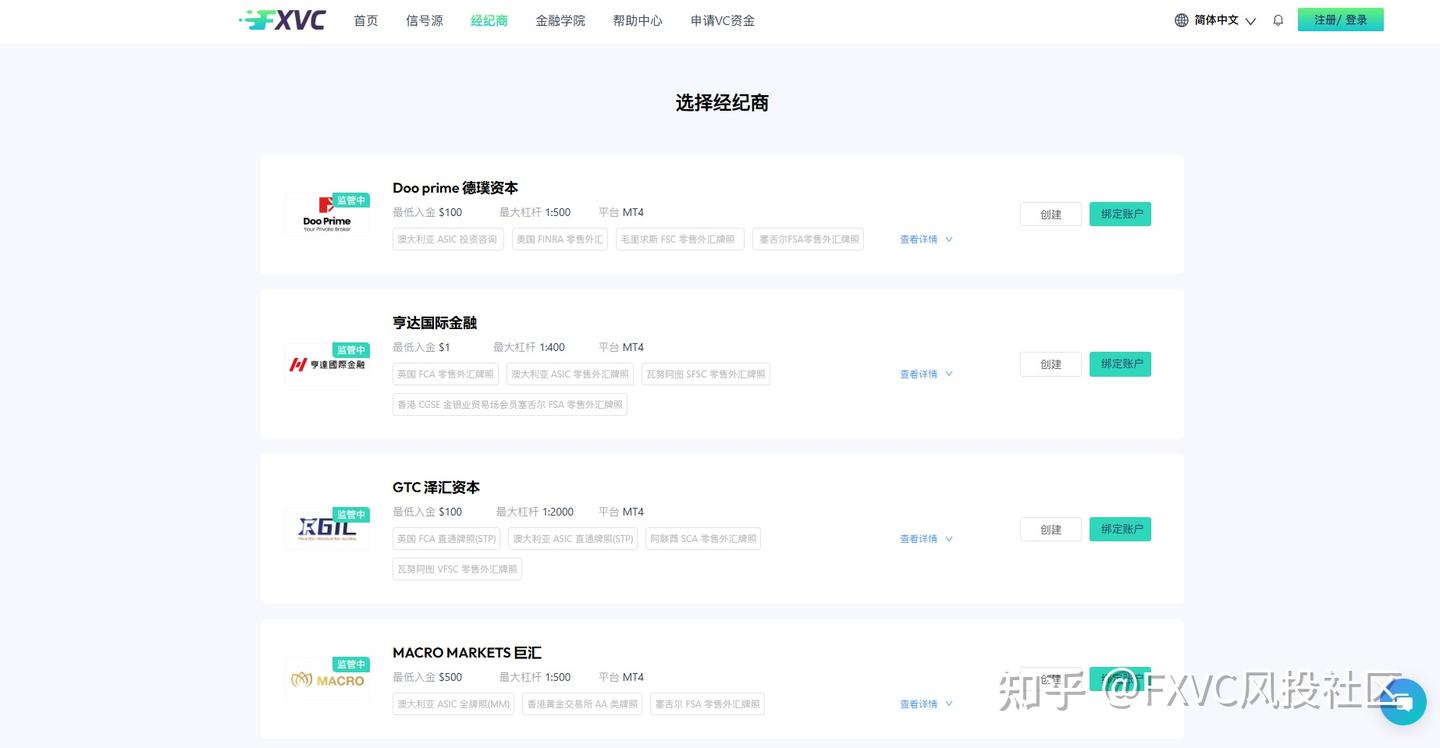Click the GTC broker logo
Image resolution: width=1440 pixels, height=748 pixels.
click(327, 529)
